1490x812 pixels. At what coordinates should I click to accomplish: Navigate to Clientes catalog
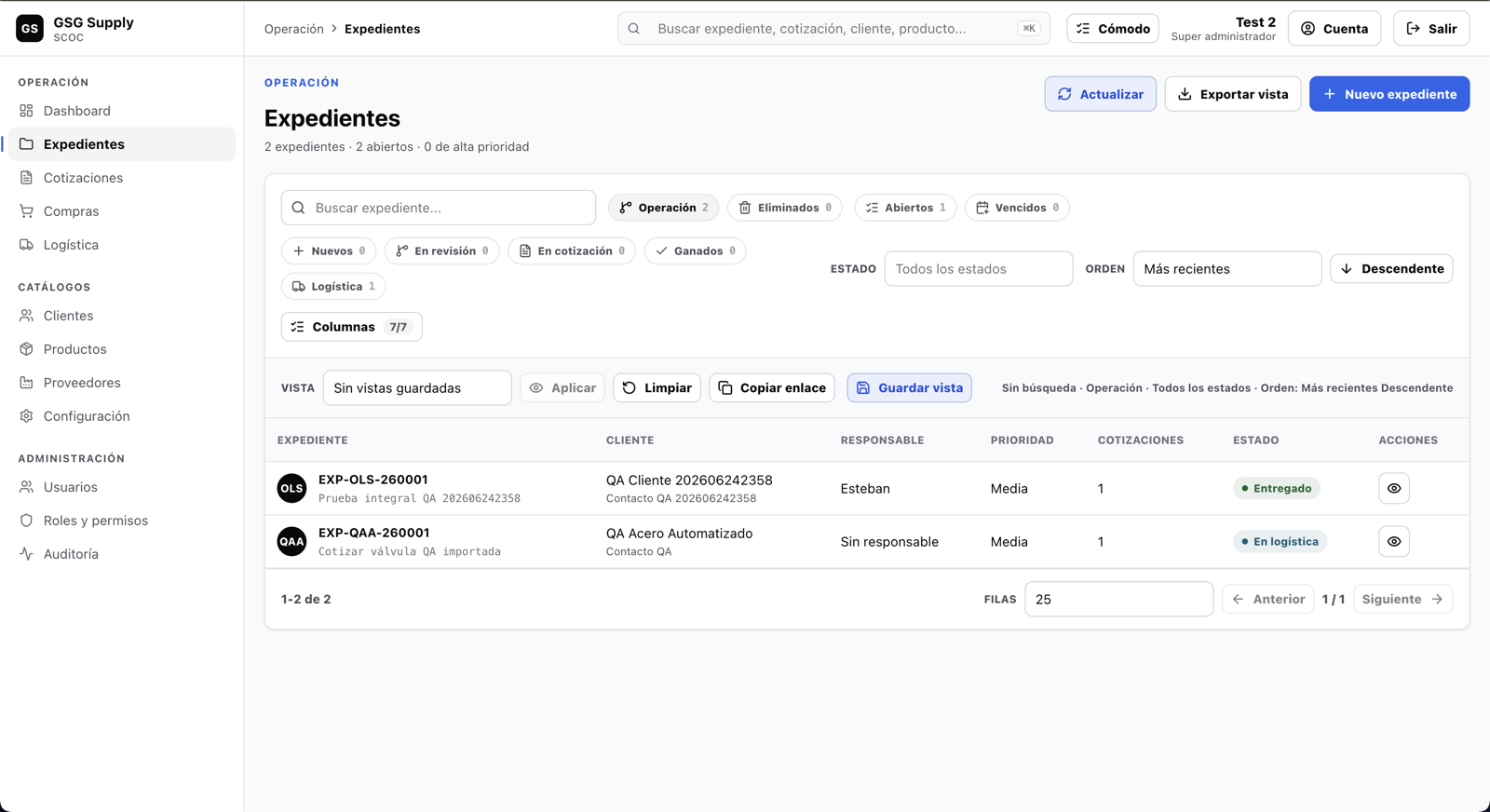(122, 316)
